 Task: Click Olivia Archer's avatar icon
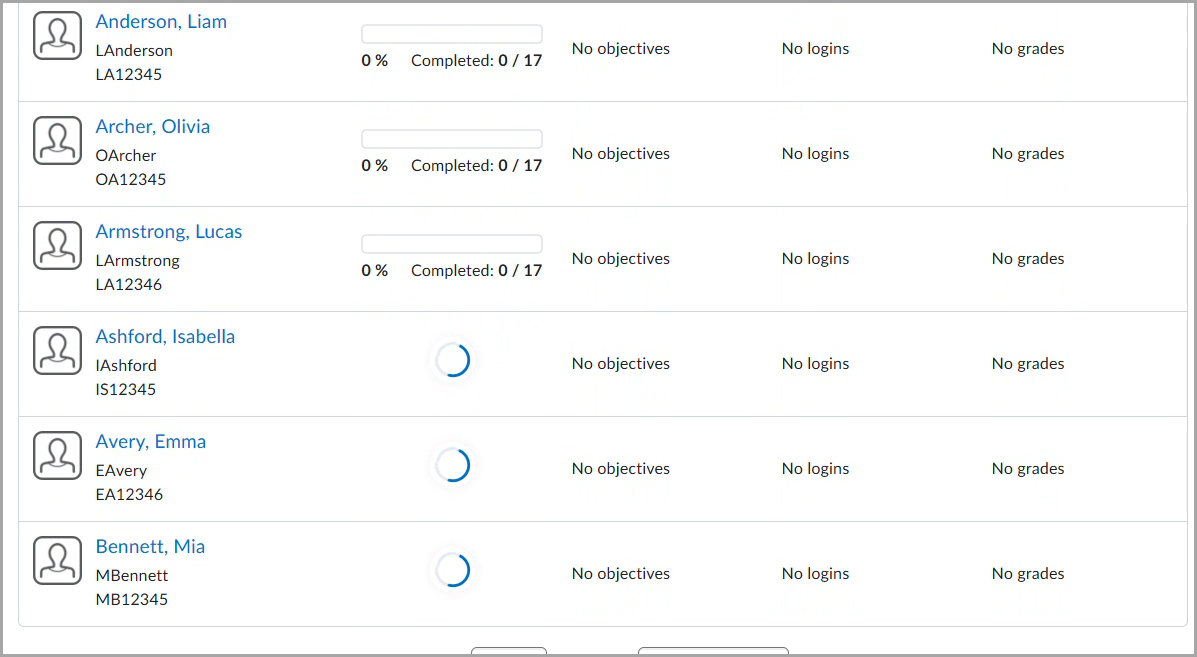57,140
